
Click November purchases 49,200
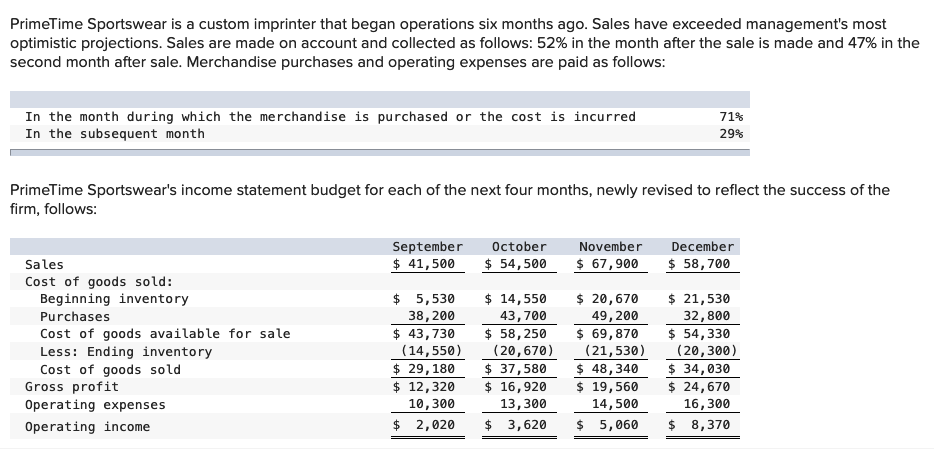coord(615,316)
